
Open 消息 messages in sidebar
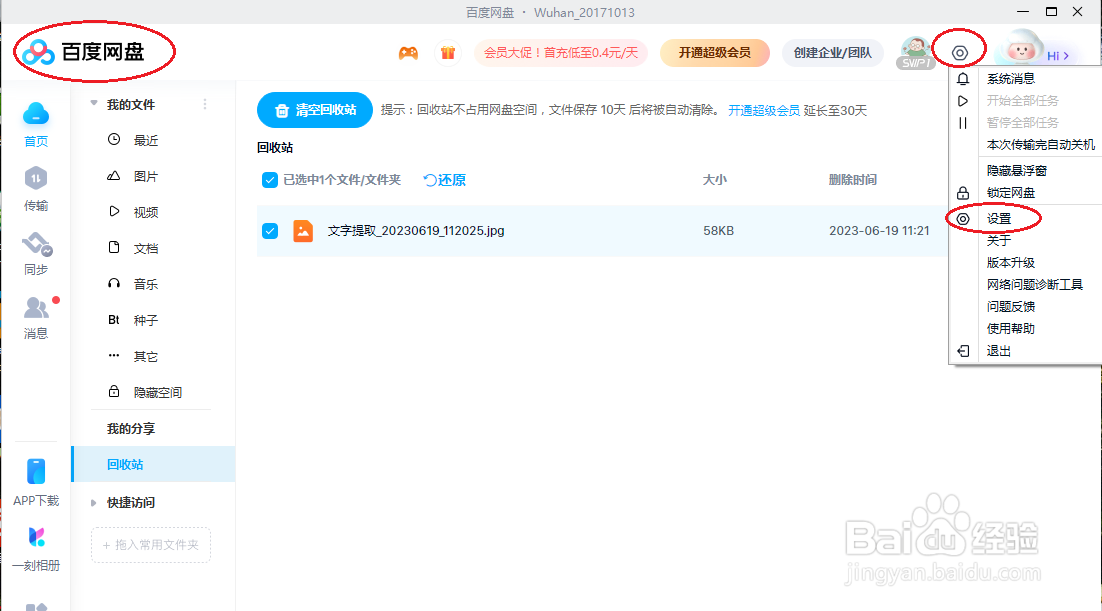click(x=36, y=317)
